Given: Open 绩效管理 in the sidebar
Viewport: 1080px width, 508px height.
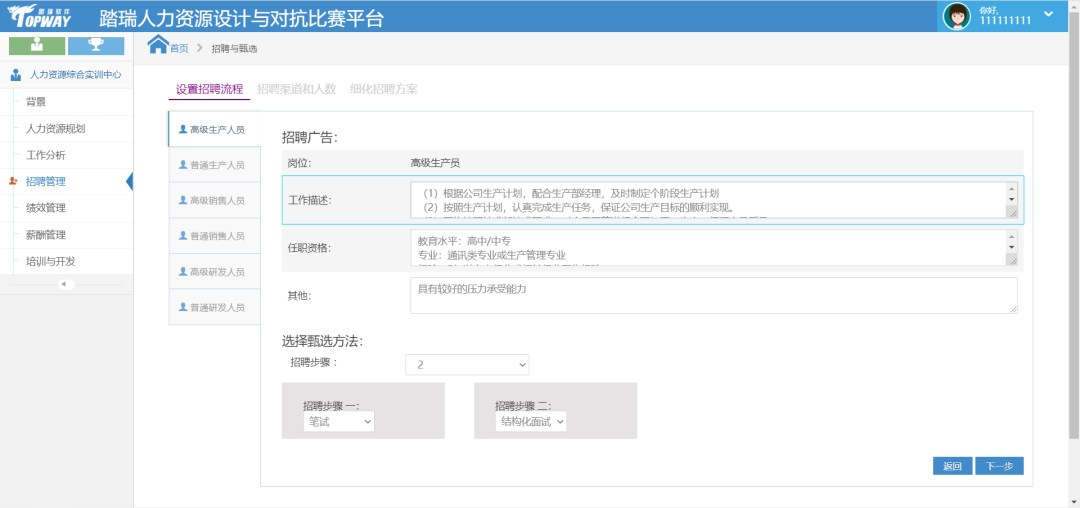Looking at the screenshot, I should 46,208.
